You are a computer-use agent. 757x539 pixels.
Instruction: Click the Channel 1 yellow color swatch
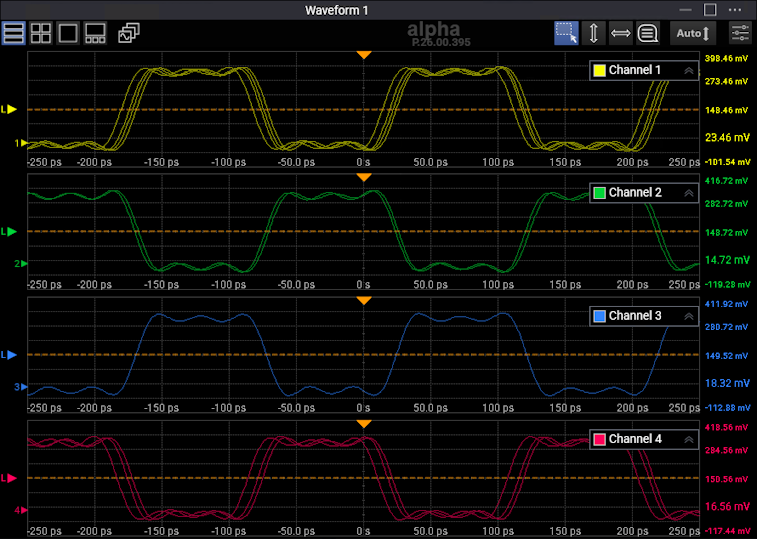600,71
